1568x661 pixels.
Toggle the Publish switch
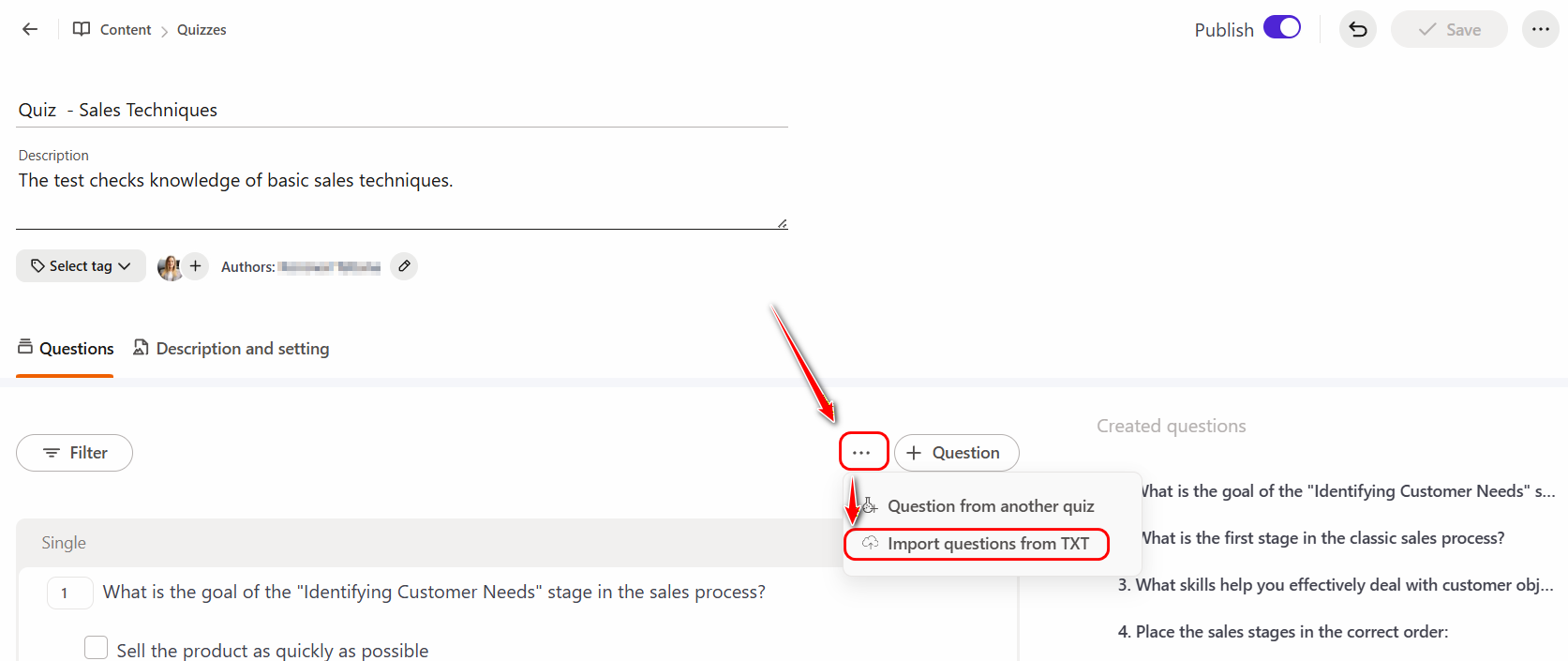coord(1281,28)
